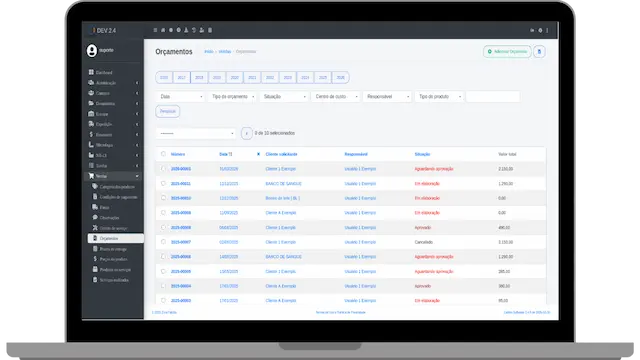This screenshot has height=360, width=640.
Task: Click the DEV 2.4 logo
Action: [104, 31]
